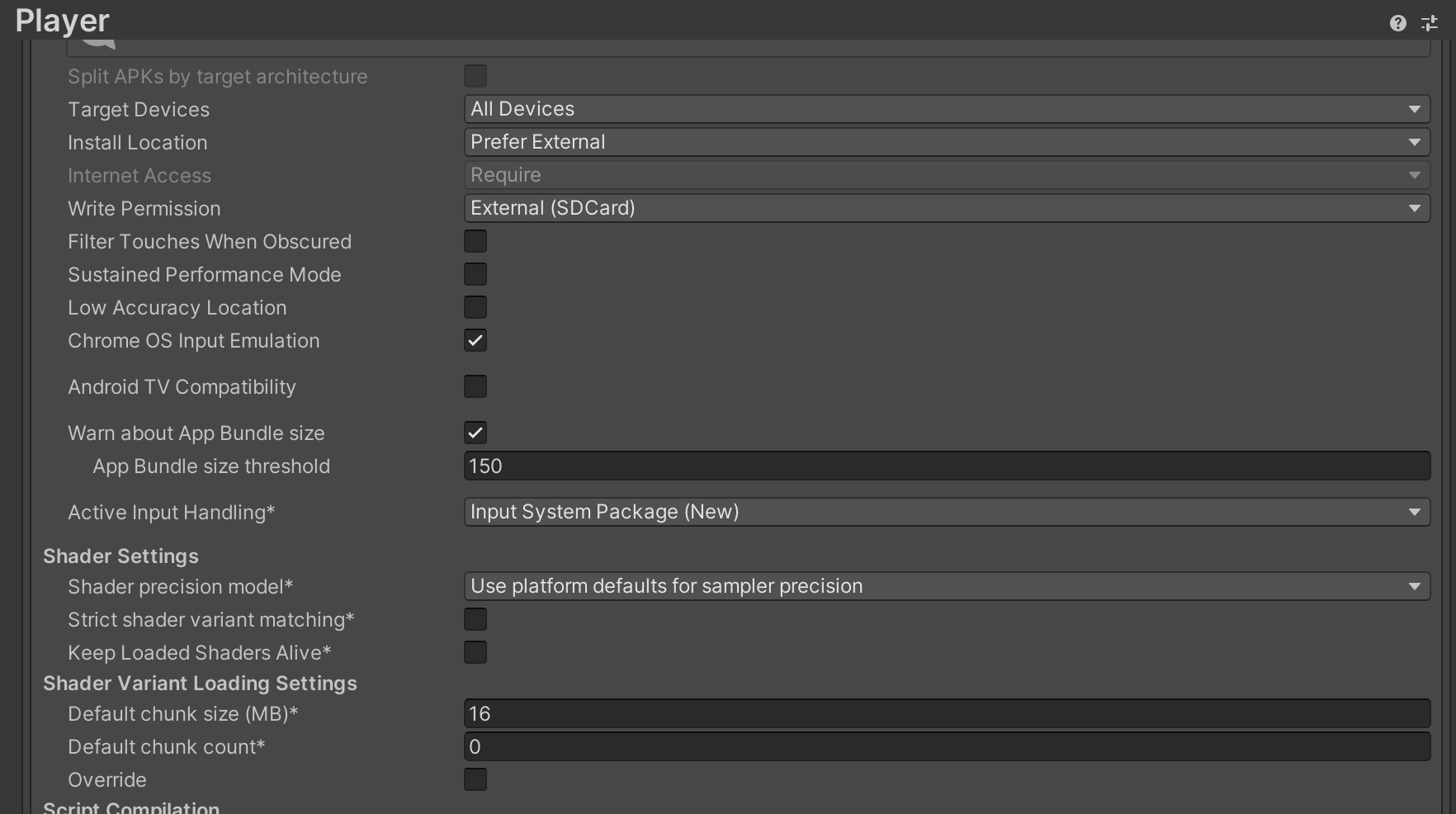Click the Default chunk size field

(x=946, y=713)
